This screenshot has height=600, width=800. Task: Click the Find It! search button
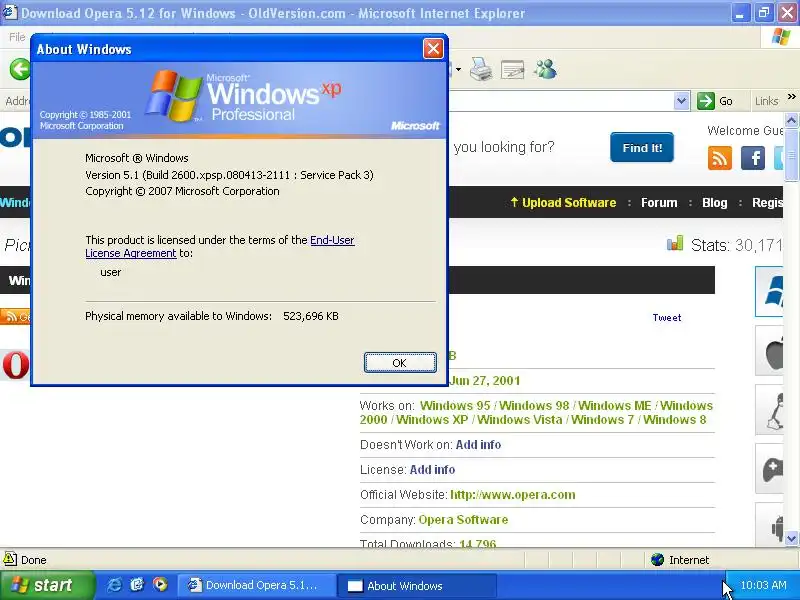tap(642, 147)
